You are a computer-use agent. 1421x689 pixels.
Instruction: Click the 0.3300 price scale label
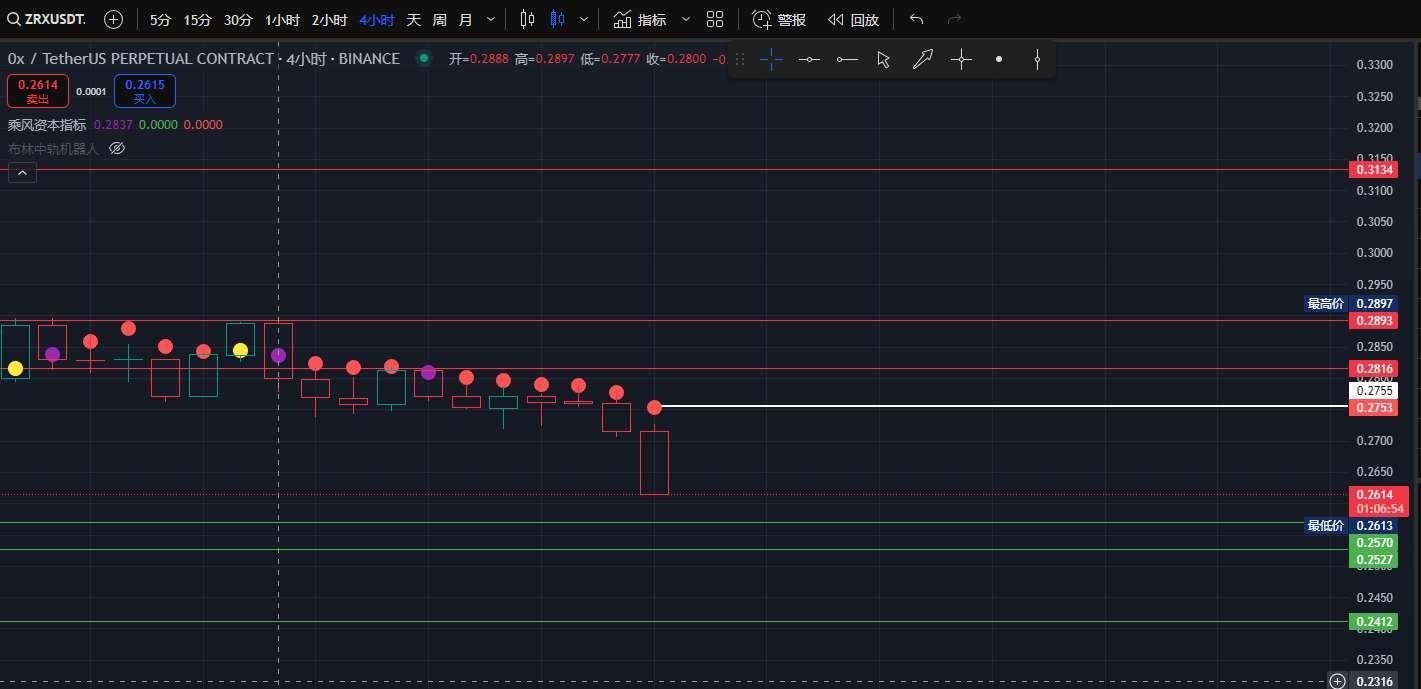pyautogui.click(x=1374, y=65)
